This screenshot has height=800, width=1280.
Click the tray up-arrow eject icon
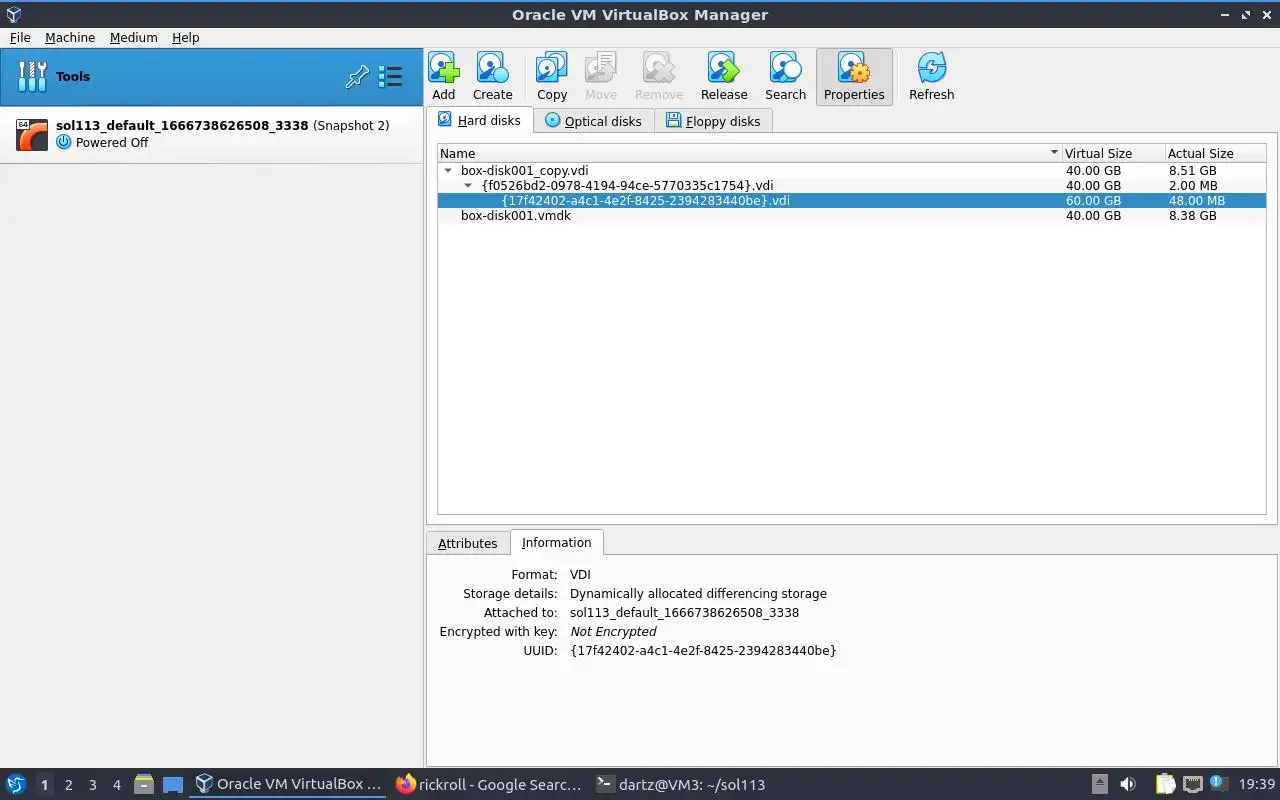pos(1099,784)
